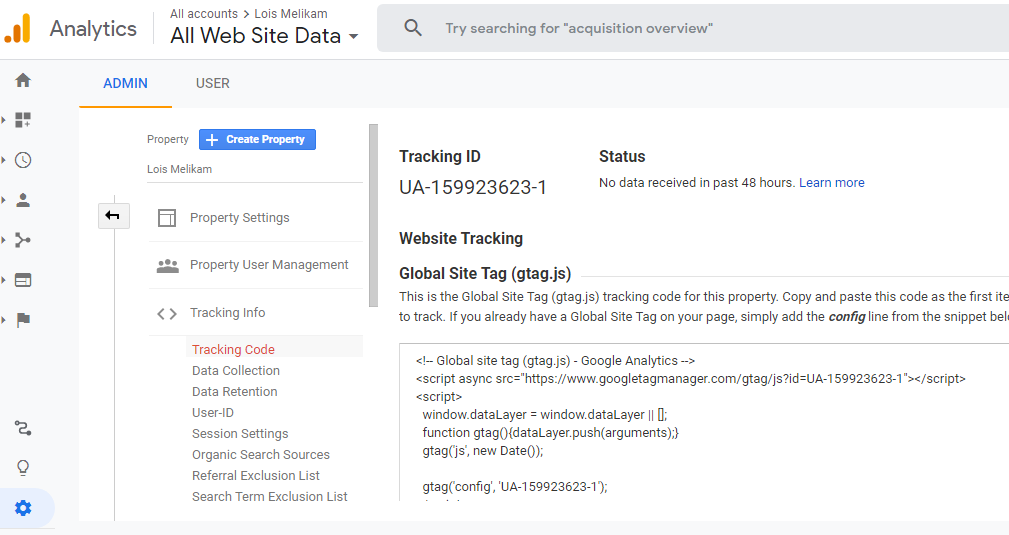Image resolution: width=1009 pixels, height=535 pixels.
Task: Click the 'Property' column label
Action: 167,139
